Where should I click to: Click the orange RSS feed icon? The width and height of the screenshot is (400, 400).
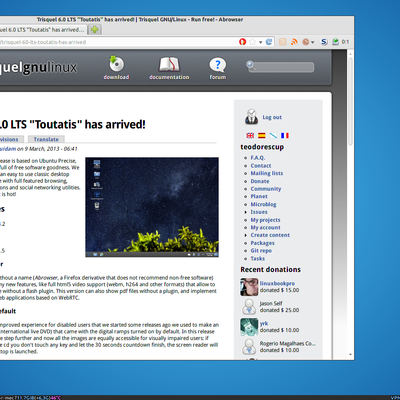click(294, 42)
